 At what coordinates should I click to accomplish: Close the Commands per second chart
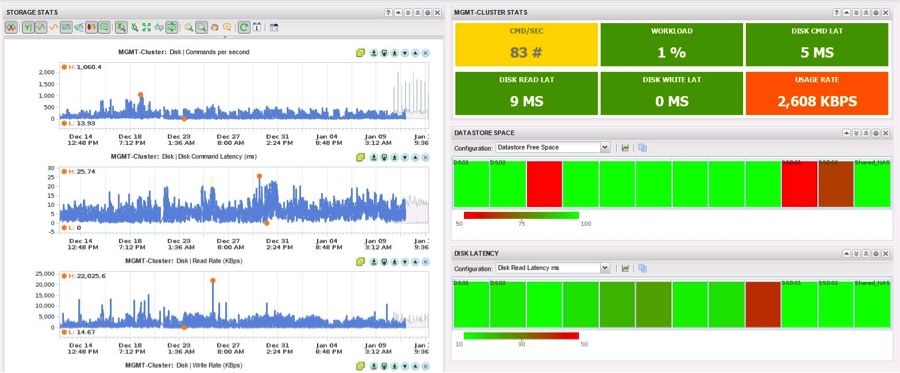425,53
